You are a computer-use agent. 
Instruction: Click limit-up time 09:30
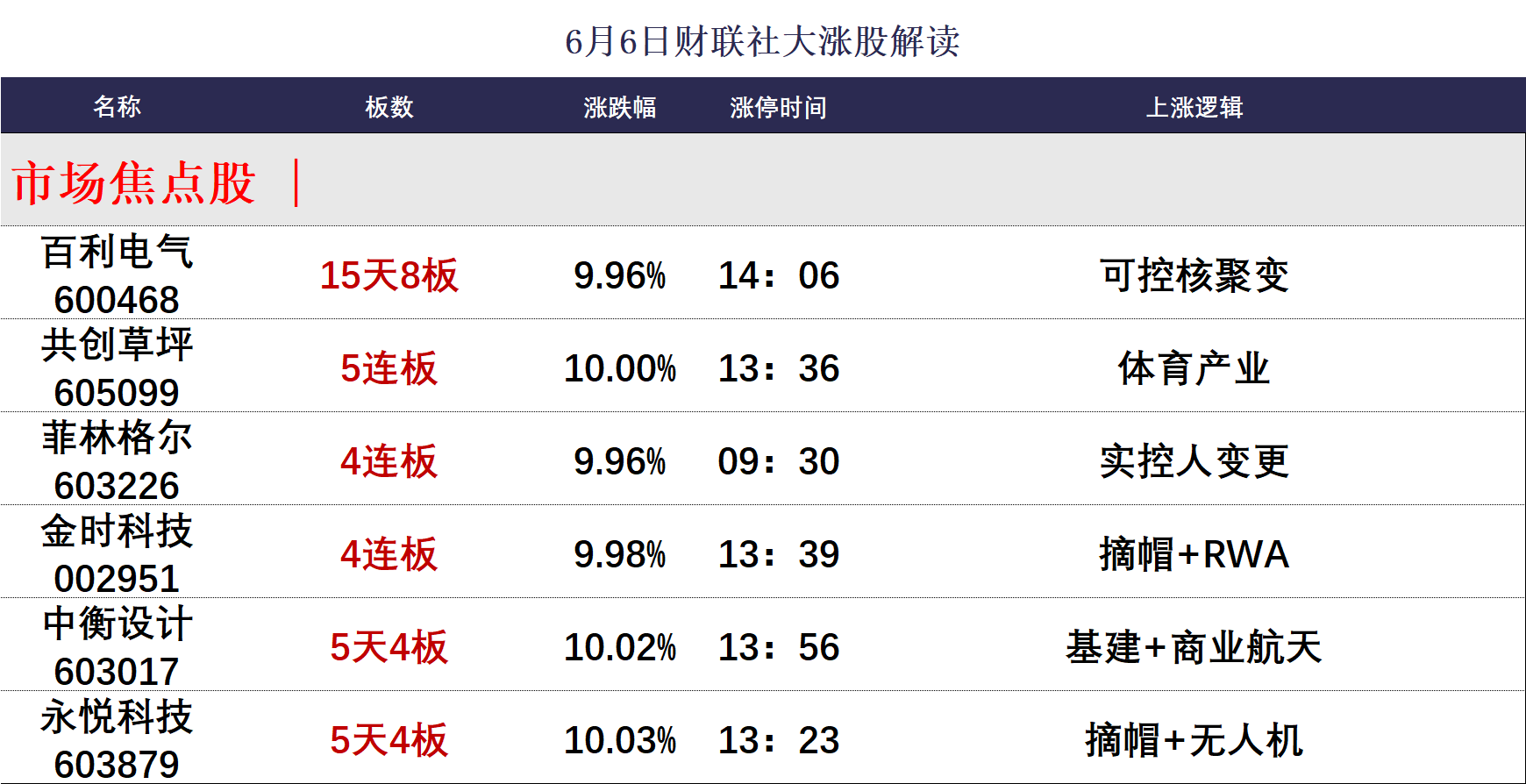click(x=779, y=461)
